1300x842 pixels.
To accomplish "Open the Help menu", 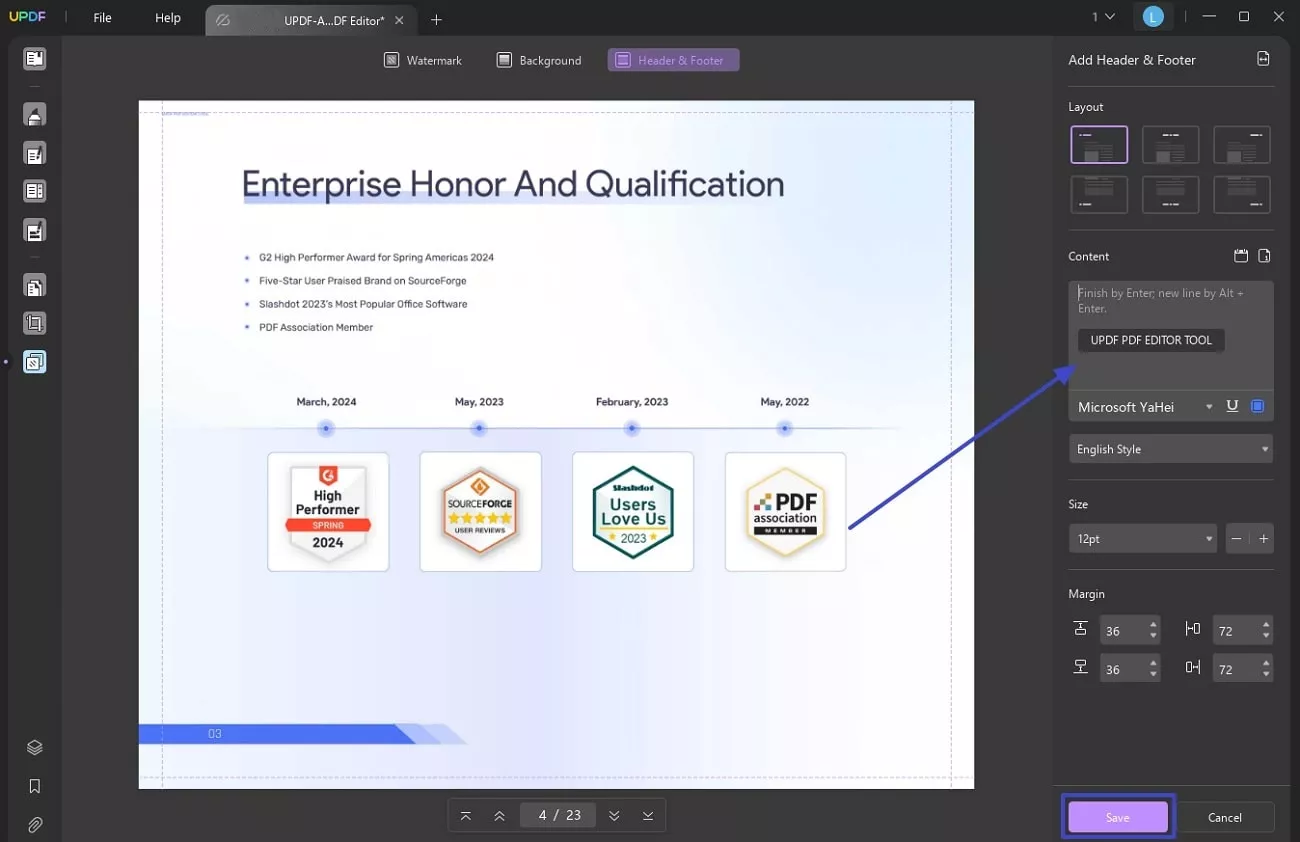I will (x=168, y=18).
